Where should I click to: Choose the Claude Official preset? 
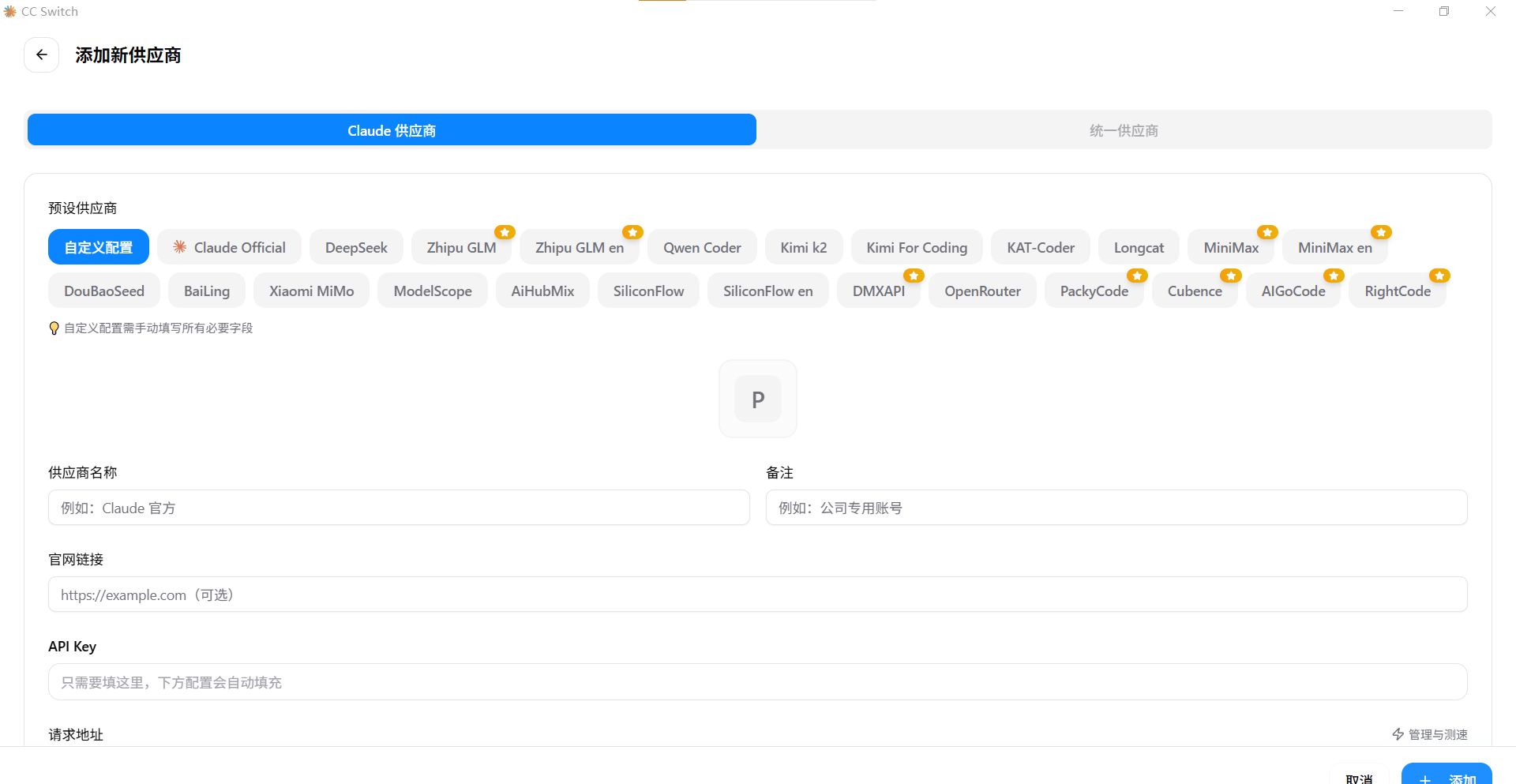click(229, 247)
